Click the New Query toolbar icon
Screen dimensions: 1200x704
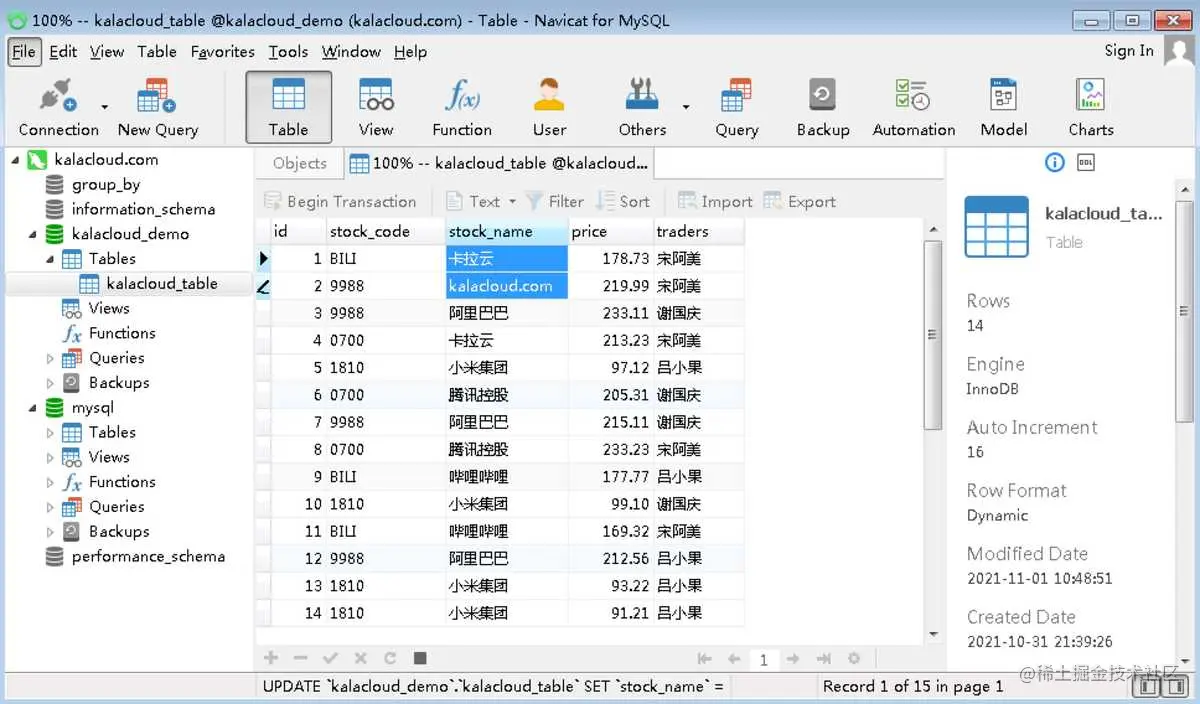click(157, 108)
